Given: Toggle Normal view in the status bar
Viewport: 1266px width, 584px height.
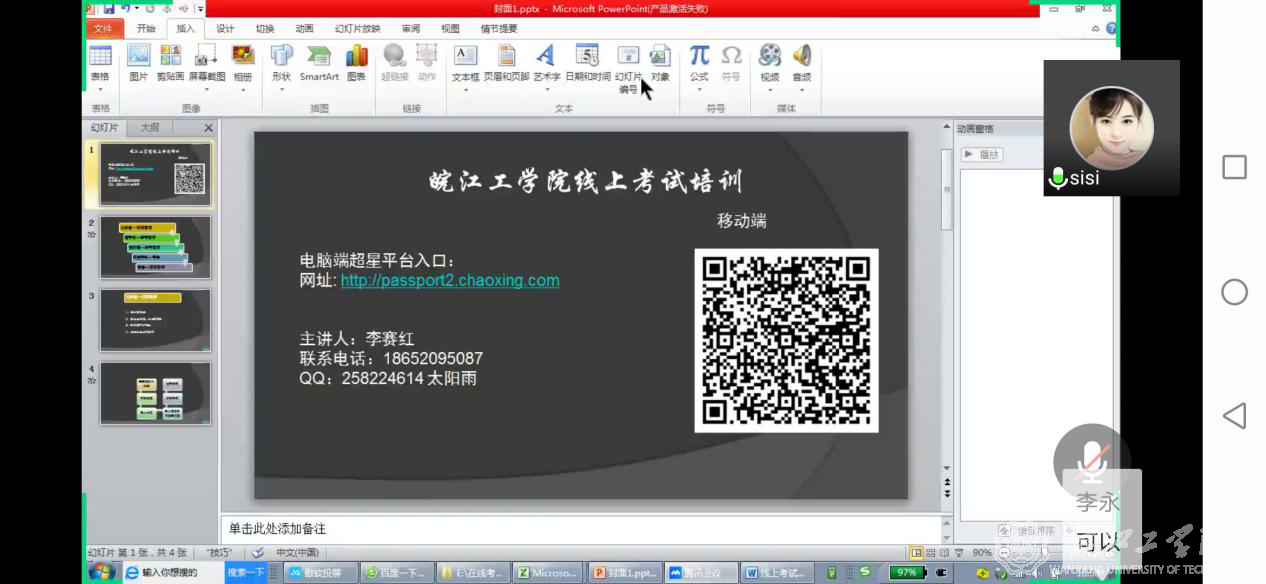Looking at the screenshot, I should [917, 551].
